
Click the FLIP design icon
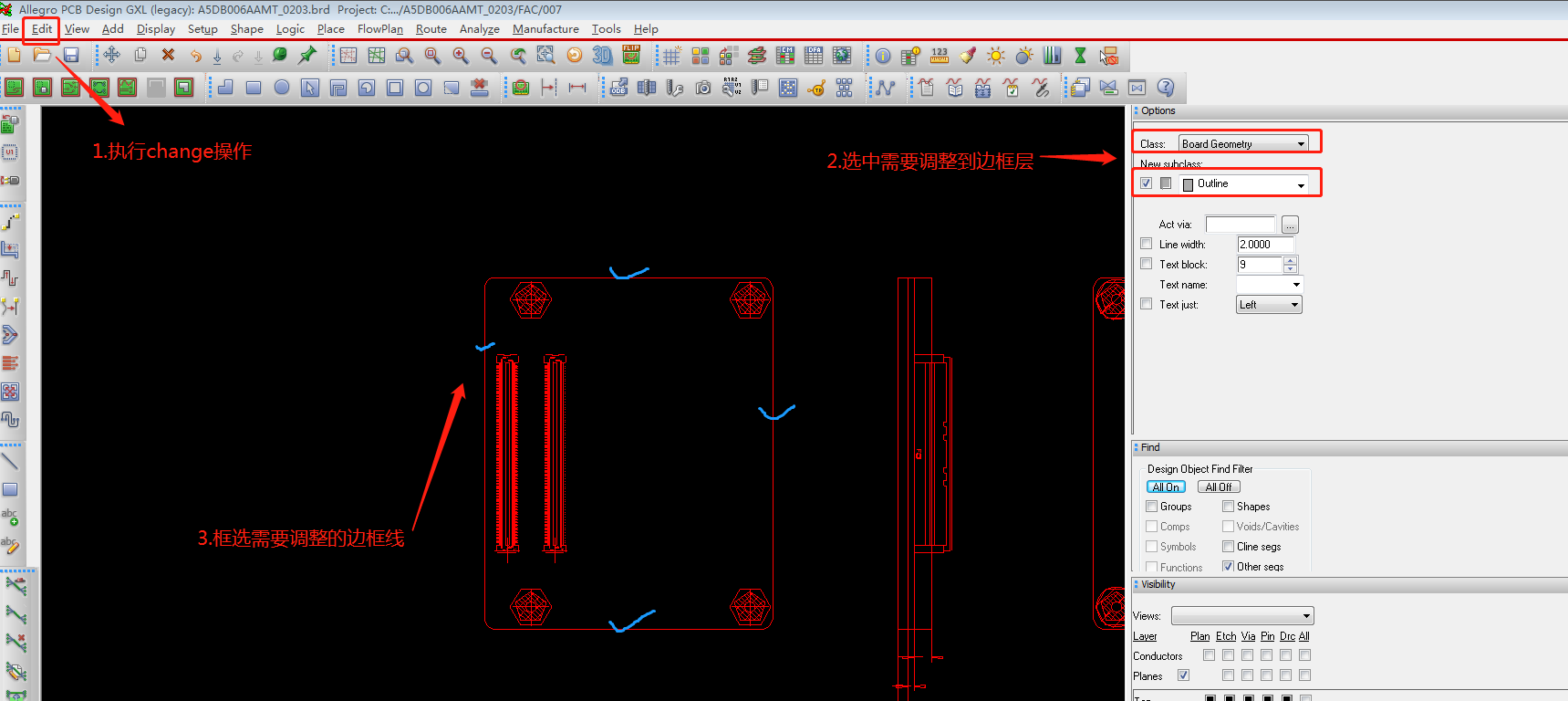pyautogui.click(x=631, y=56)
